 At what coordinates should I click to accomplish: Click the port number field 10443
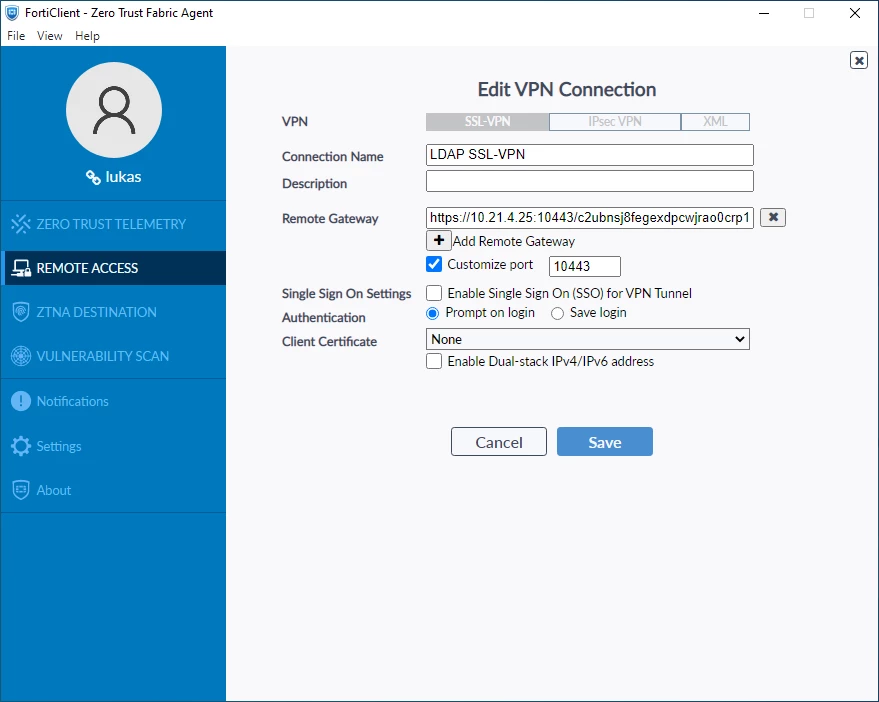[585, 266]
